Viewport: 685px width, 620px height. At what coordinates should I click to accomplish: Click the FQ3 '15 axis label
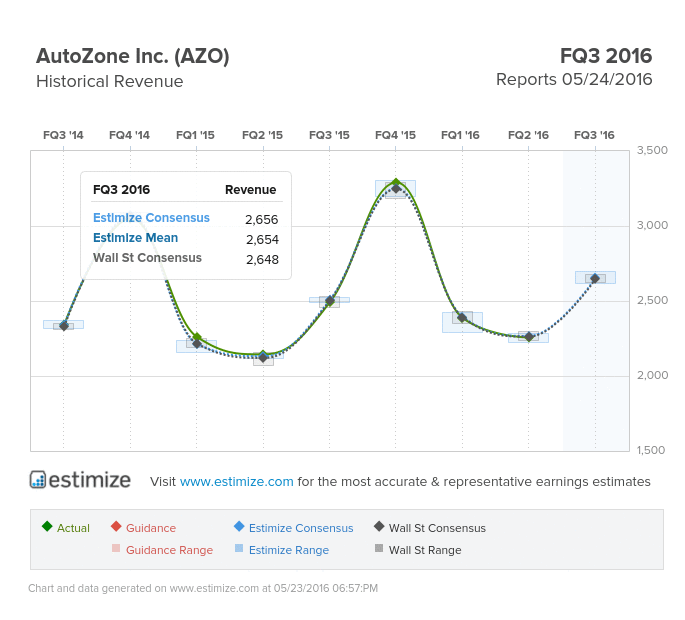329,135
